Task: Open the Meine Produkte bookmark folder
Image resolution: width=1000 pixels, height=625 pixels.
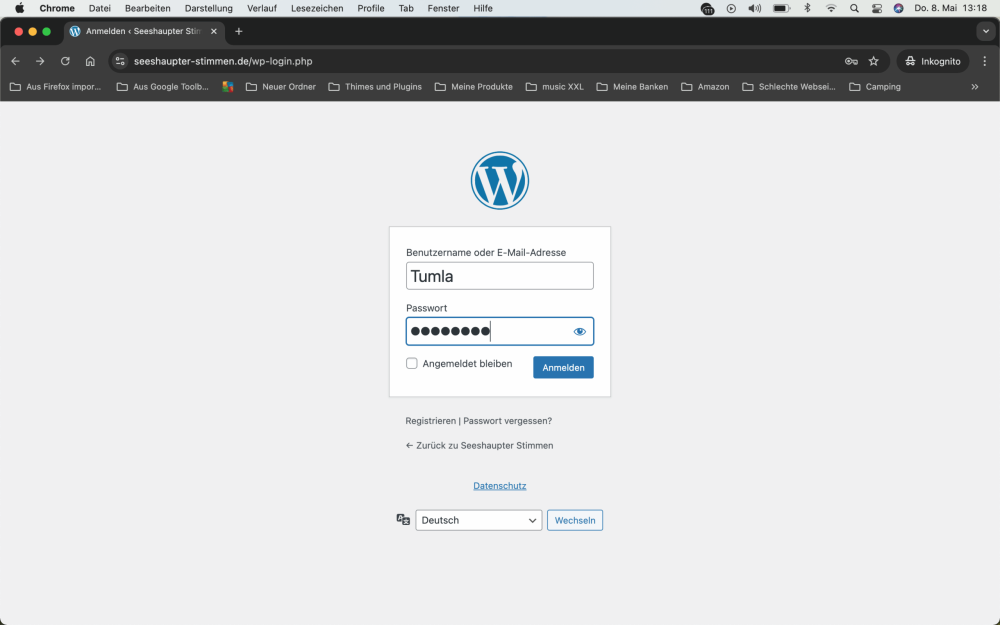Action: pos(474,87)
